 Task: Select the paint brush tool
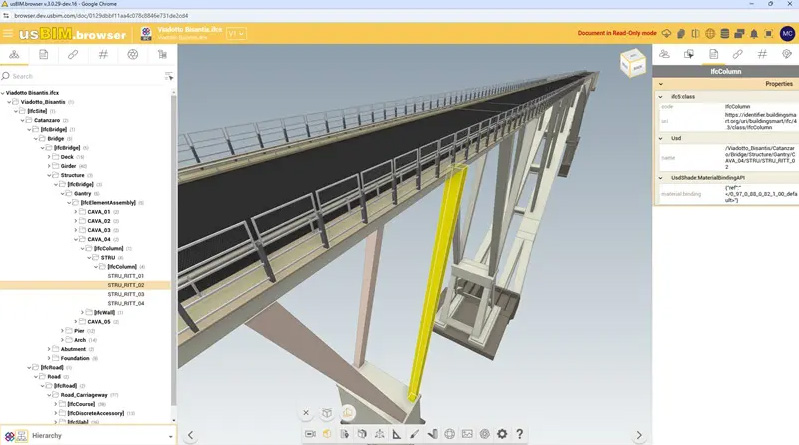tap(414, 434)
